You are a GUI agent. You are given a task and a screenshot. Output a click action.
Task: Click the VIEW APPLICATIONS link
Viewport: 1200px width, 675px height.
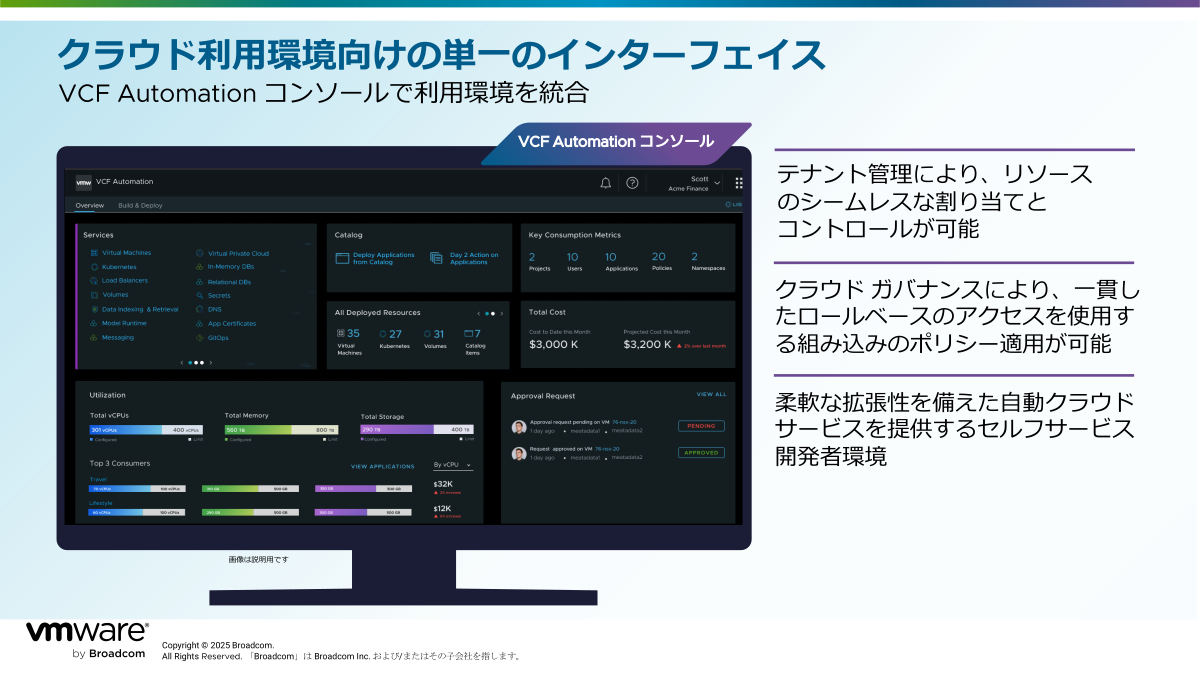(382, 466)
